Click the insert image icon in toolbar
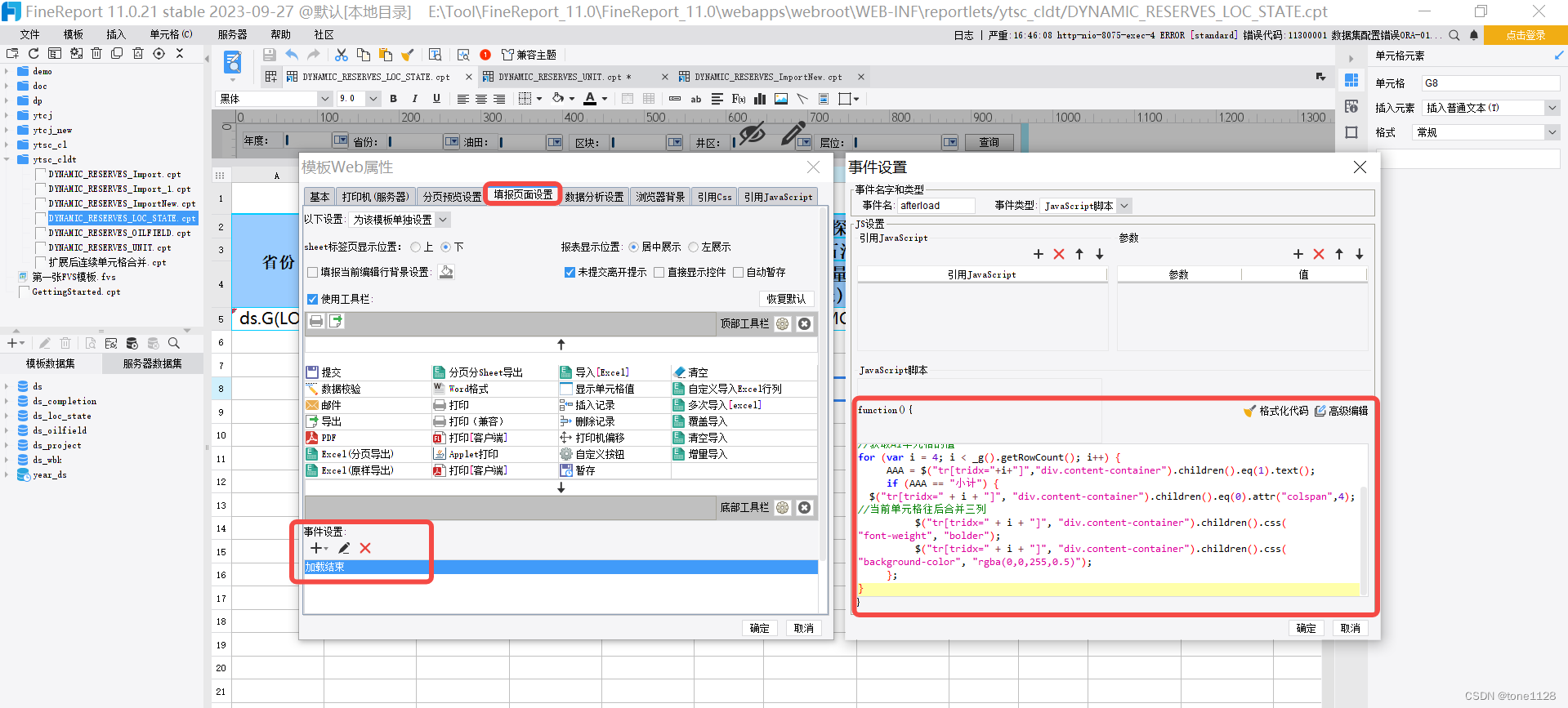 tap(781, 99)
